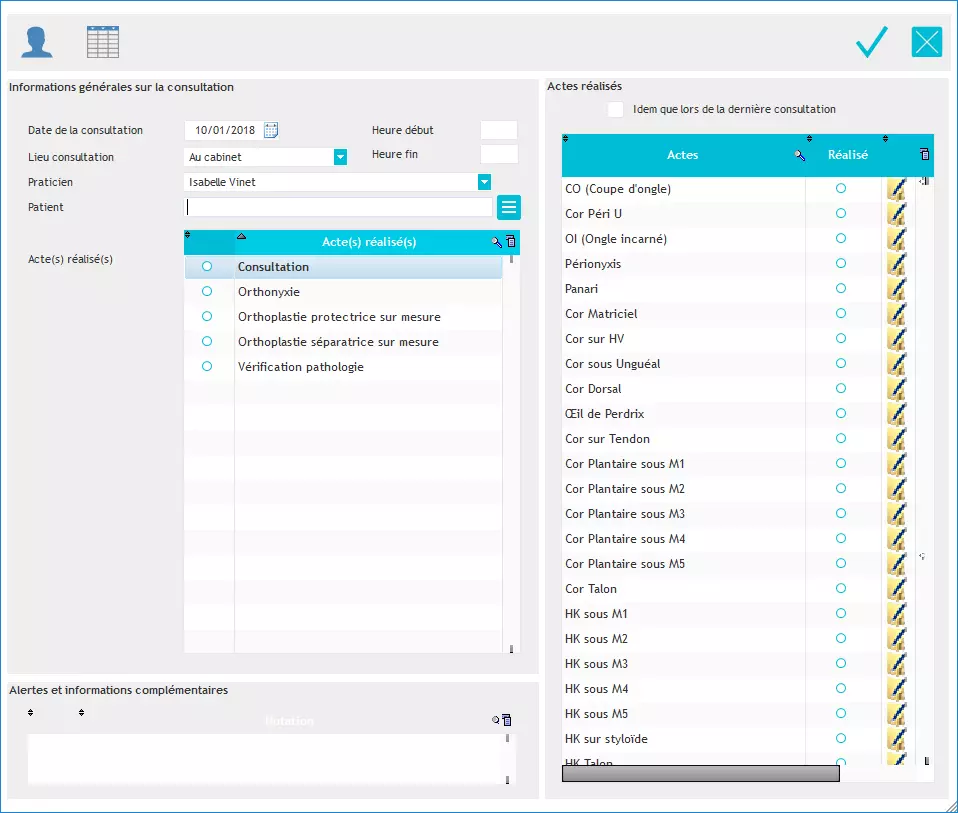Mark Cor Plantaire sous M1 as réalisé

pyautogui.click(x=841, y=464)
